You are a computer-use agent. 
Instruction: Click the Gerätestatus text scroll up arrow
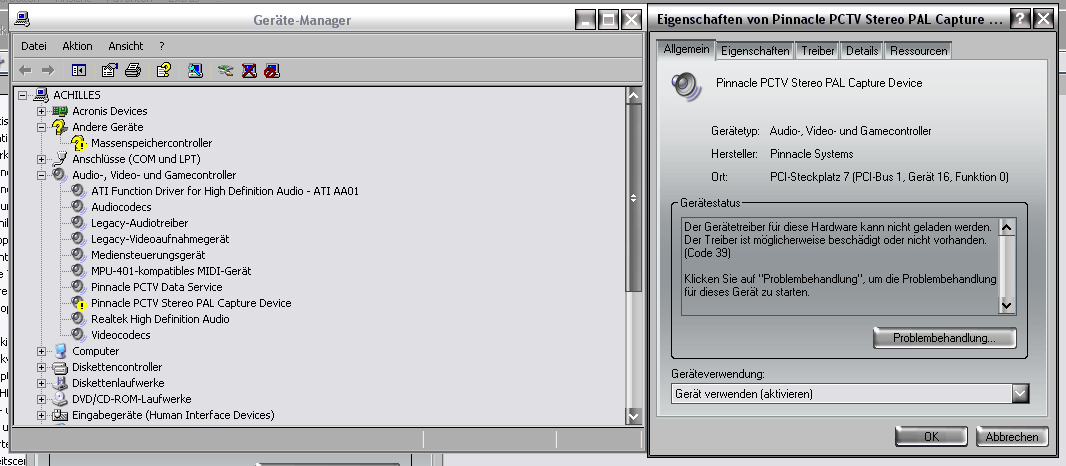click(1007, 227)
